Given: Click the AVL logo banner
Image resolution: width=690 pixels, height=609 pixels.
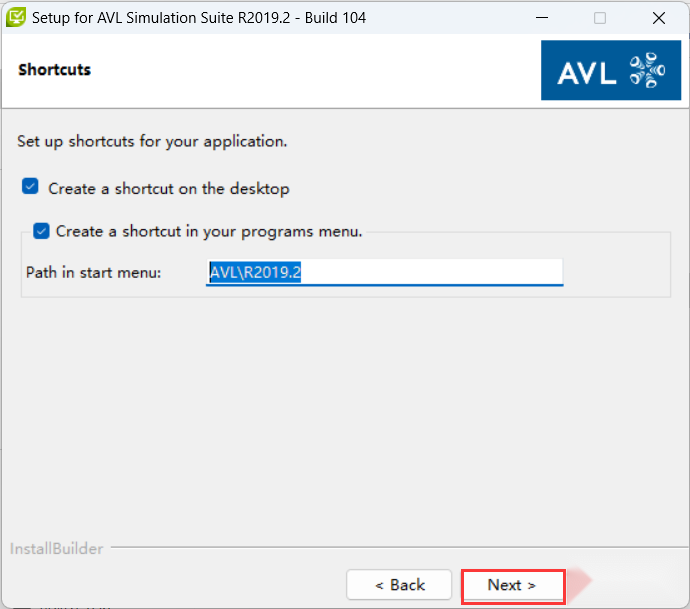Looking at the screenshot, I should pyautogui.click(x=611, y=70).
